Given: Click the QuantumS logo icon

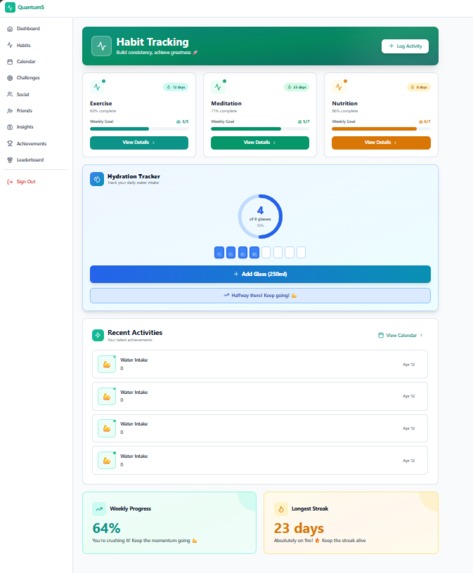Looking at the screenshot, I should click(x=10, y=7).
